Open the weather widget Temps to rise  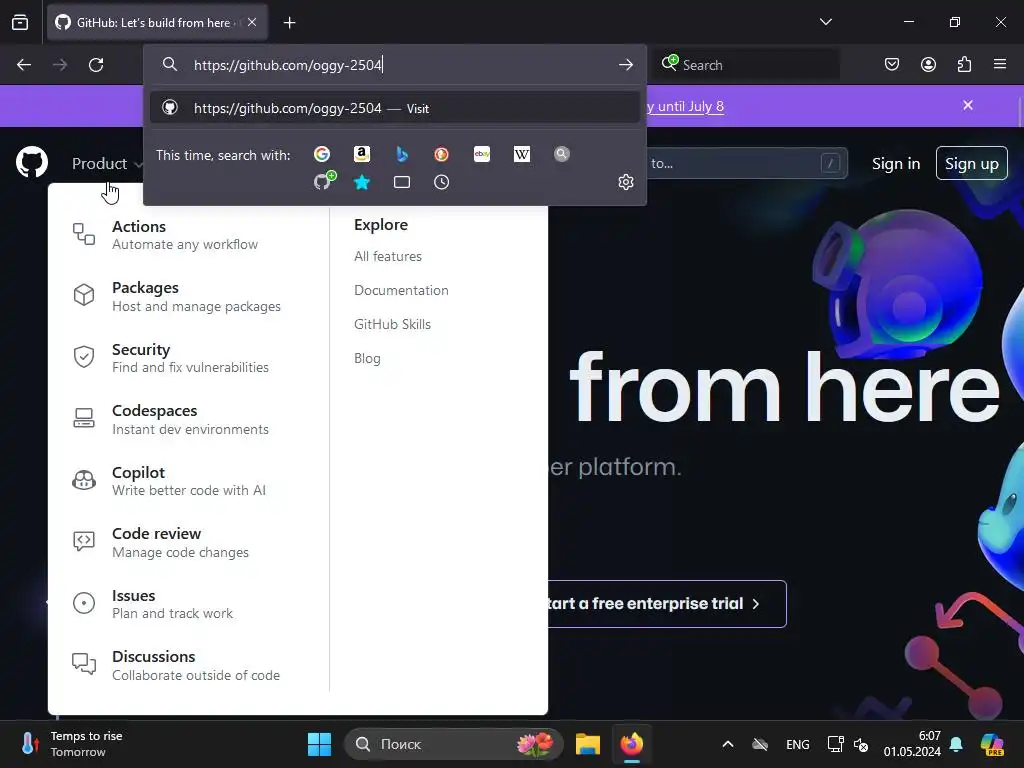pyautogui.click(x=72, y=744)
